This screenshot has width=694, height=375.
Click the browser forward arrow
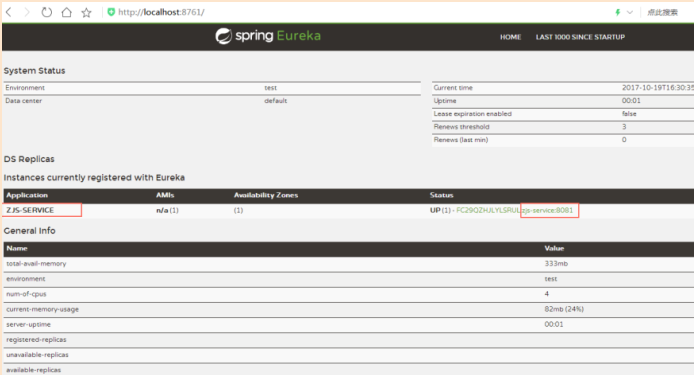point(27,12)
